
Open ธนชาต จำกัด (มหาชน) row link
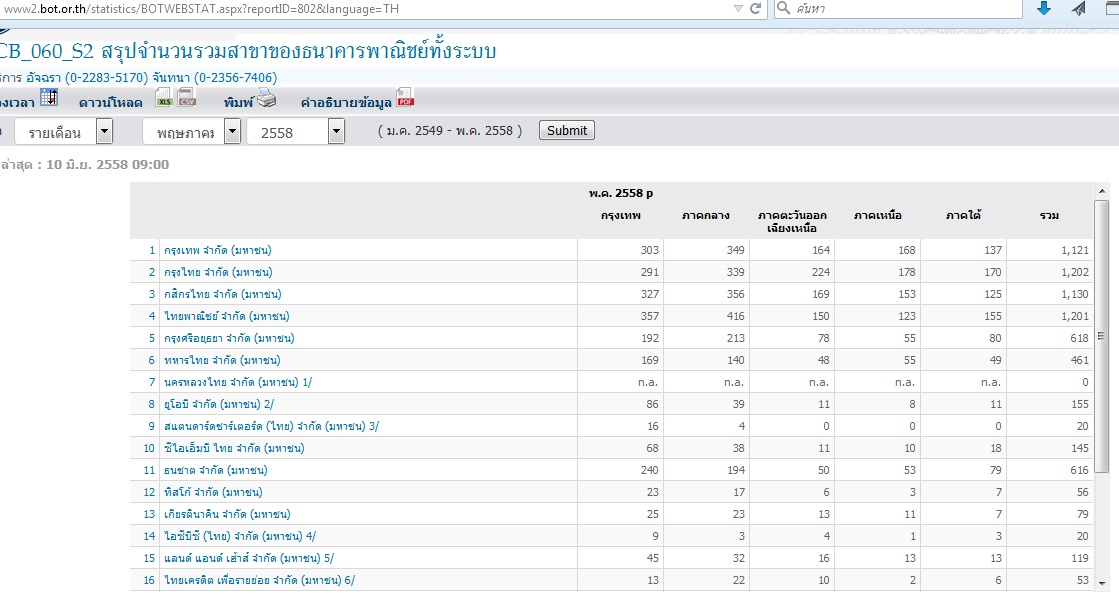pyautogui.click(x=216, y=470)
